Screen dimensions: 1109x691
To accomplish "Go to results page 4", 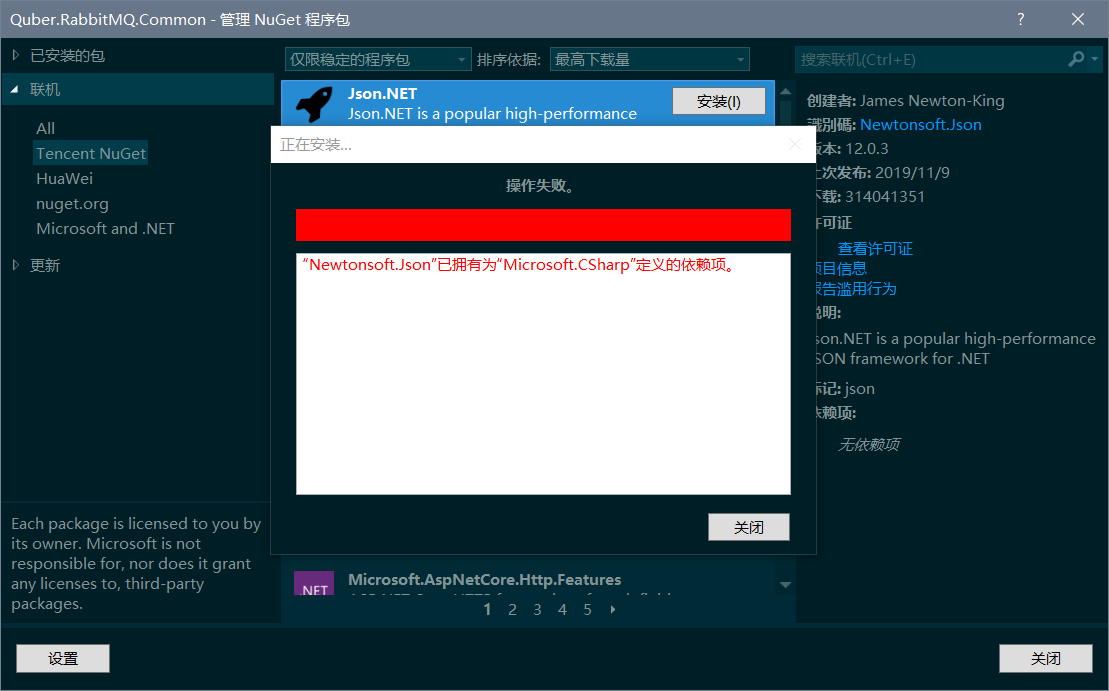I will (x=562, y=610).
